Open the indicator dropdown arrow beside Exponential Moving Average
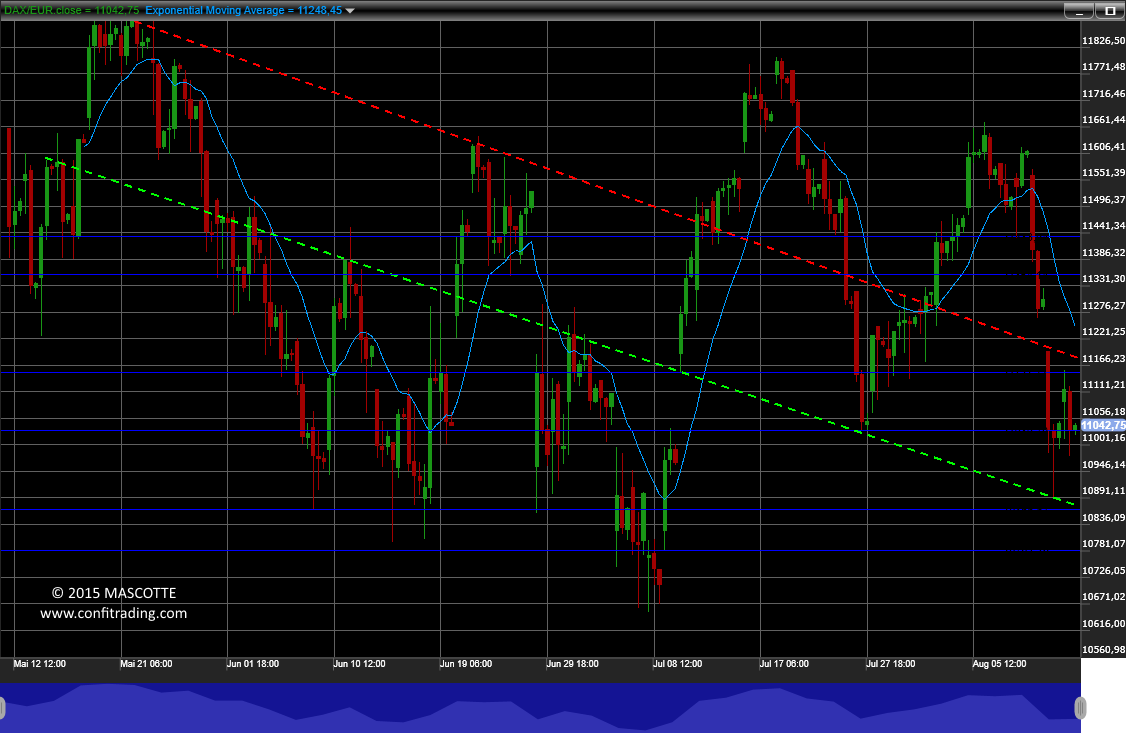The image size is (1126, 733). (350, 11)
